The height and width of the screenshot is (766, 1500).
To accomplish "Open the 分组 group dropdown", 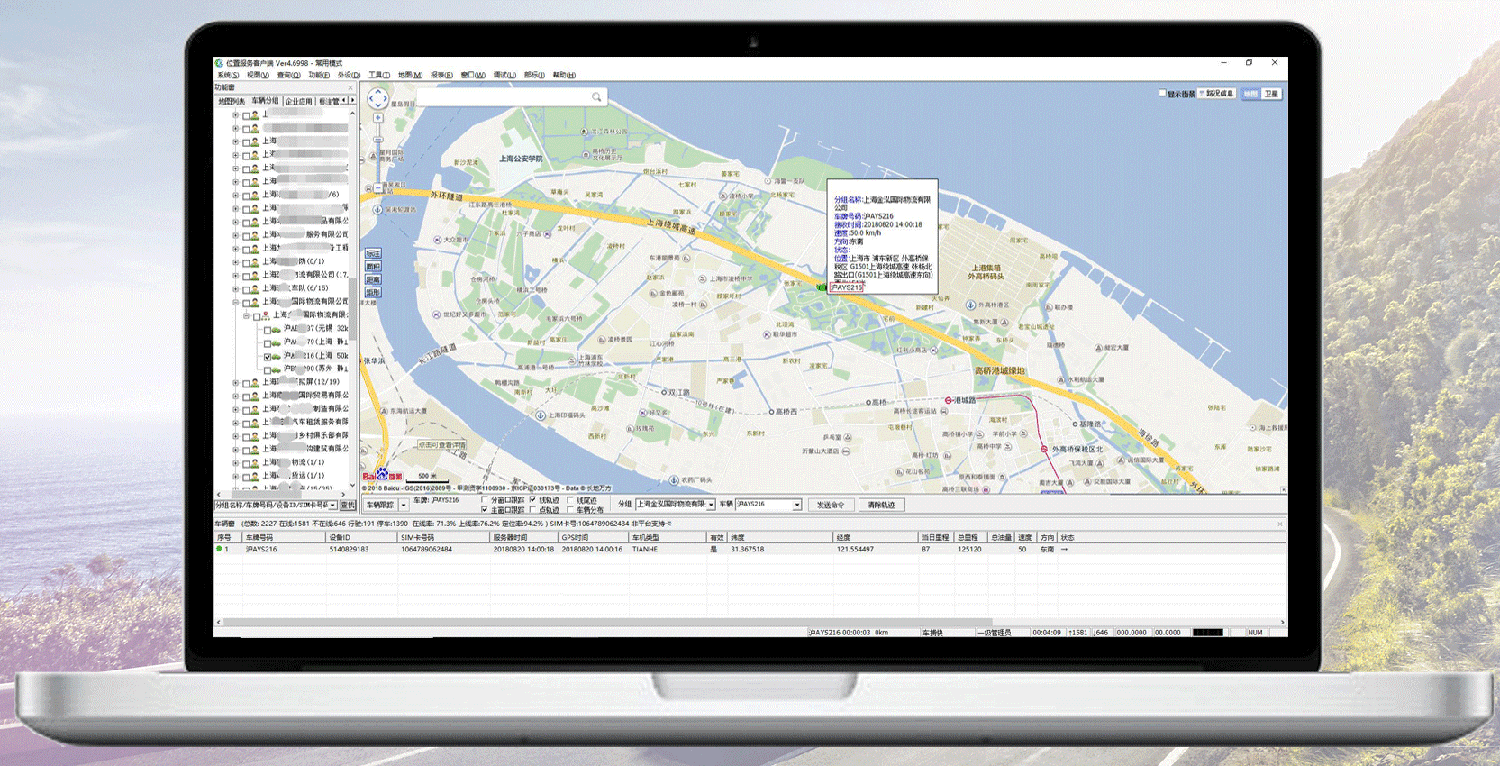I will click(711, 505).
